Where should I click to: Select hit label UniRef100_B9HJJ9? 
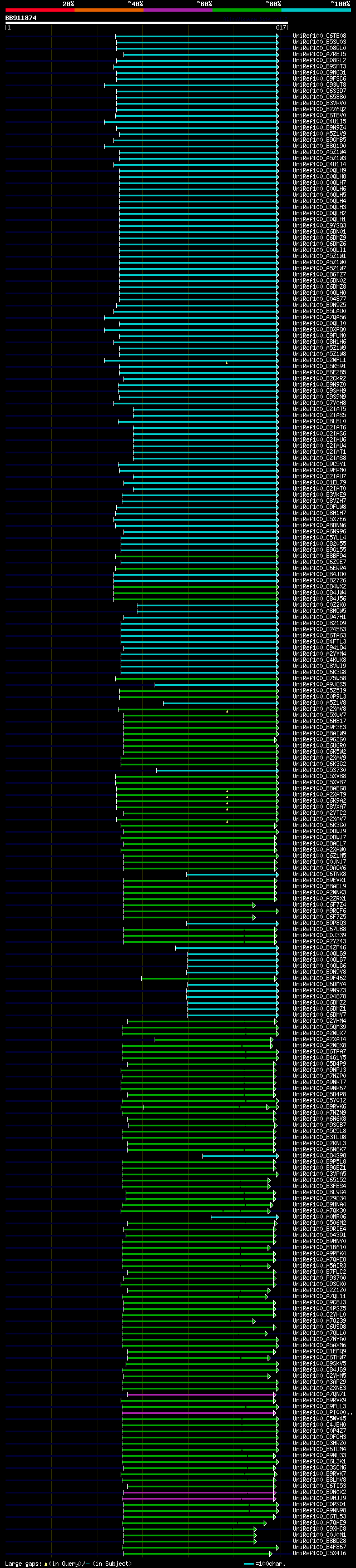click(x=319, y=1498)
